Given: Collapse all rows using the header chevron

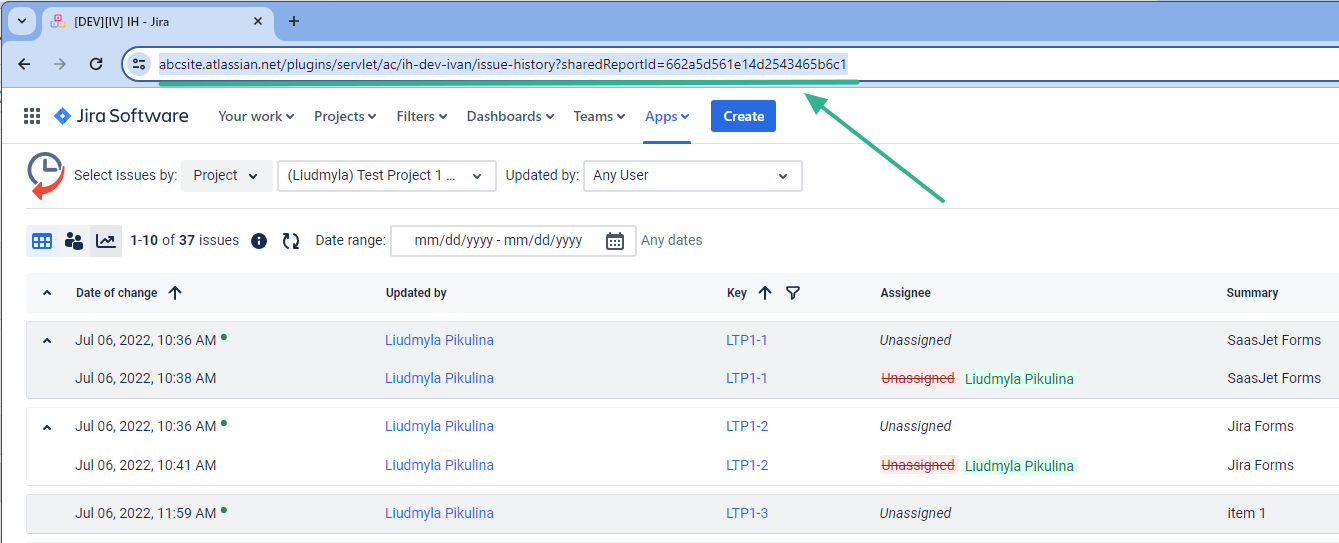Looking at the screenshot, I should point(46,293).
